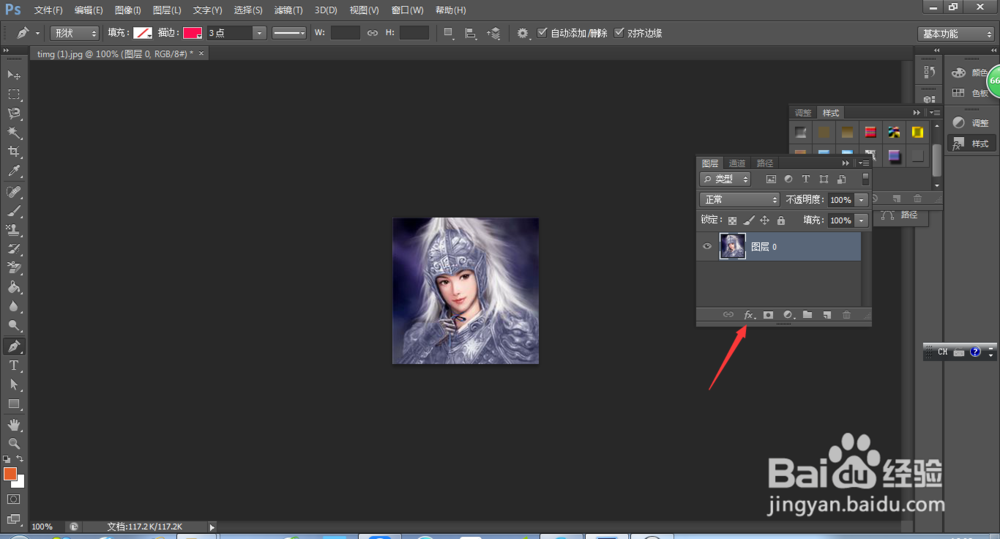Viewport: 1000px width, 539px height.
Task: Toggle lock transparent pixels
Action: click(x=732, y=221)
